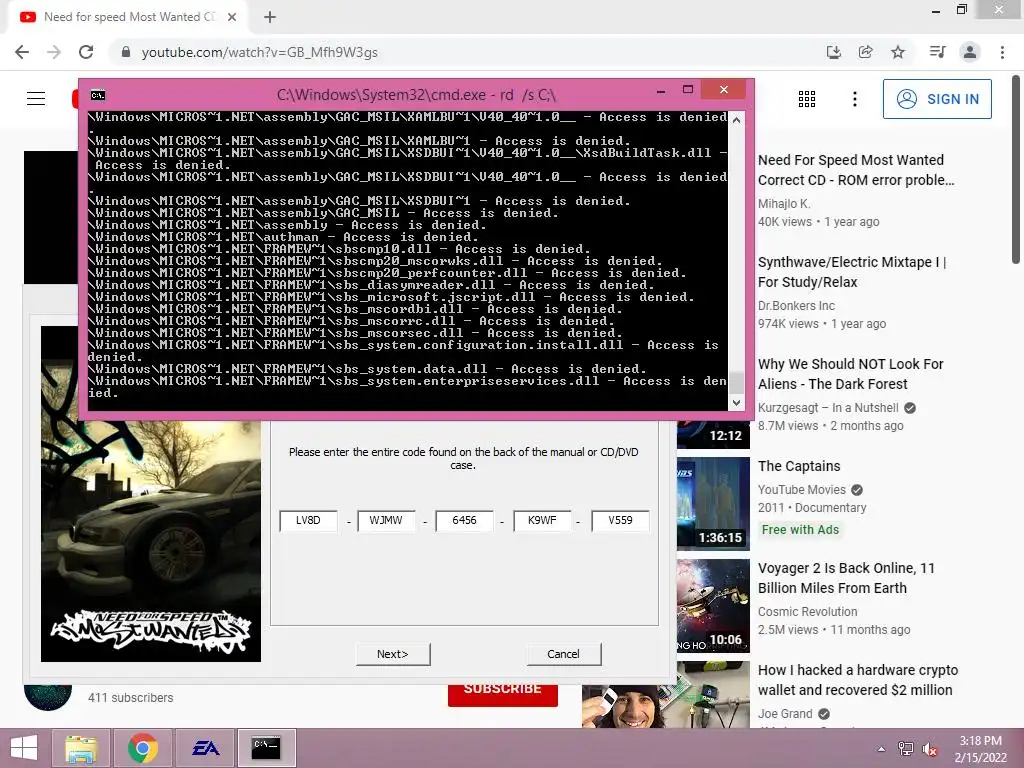Click the 6456 code field
Image resolution: width=1024 pixels, height=768 pixels.
pos(464,520)
